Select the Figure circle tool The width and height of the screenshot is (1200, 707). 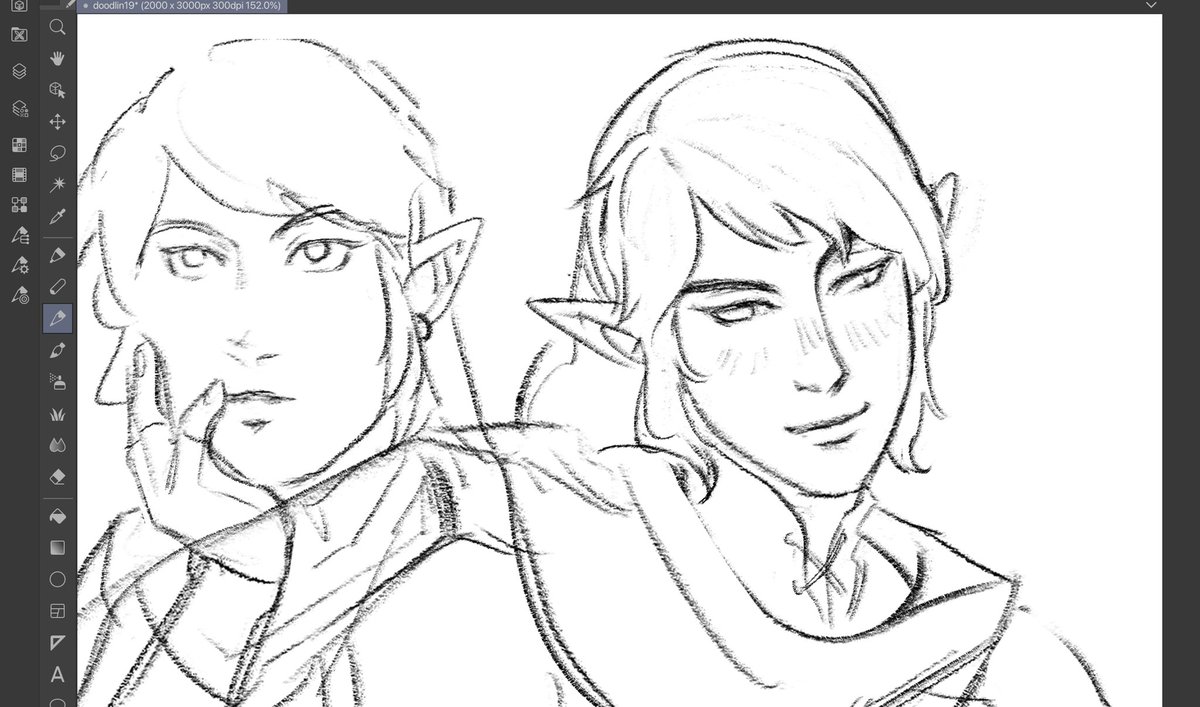tap(57, 578)
